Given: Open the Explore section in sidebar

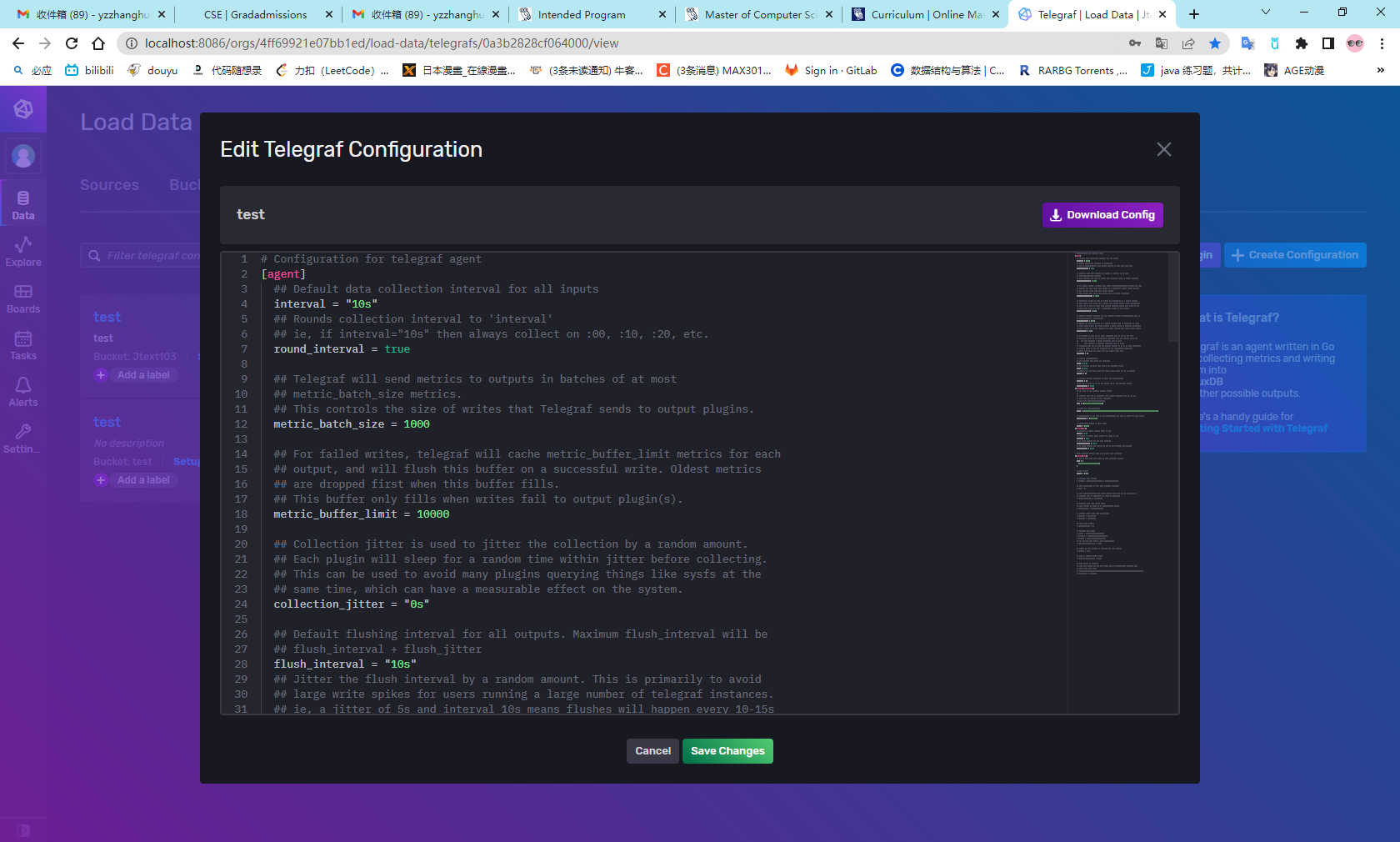Looking at the screenshot, I should [x=23, y=252].
